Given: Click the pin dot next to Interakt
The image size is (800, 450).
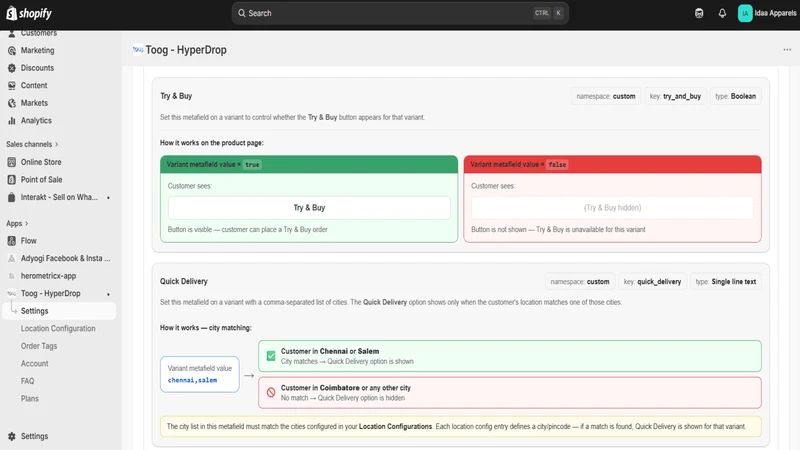Looking at the screenshot, I should [x=108, y=197].
